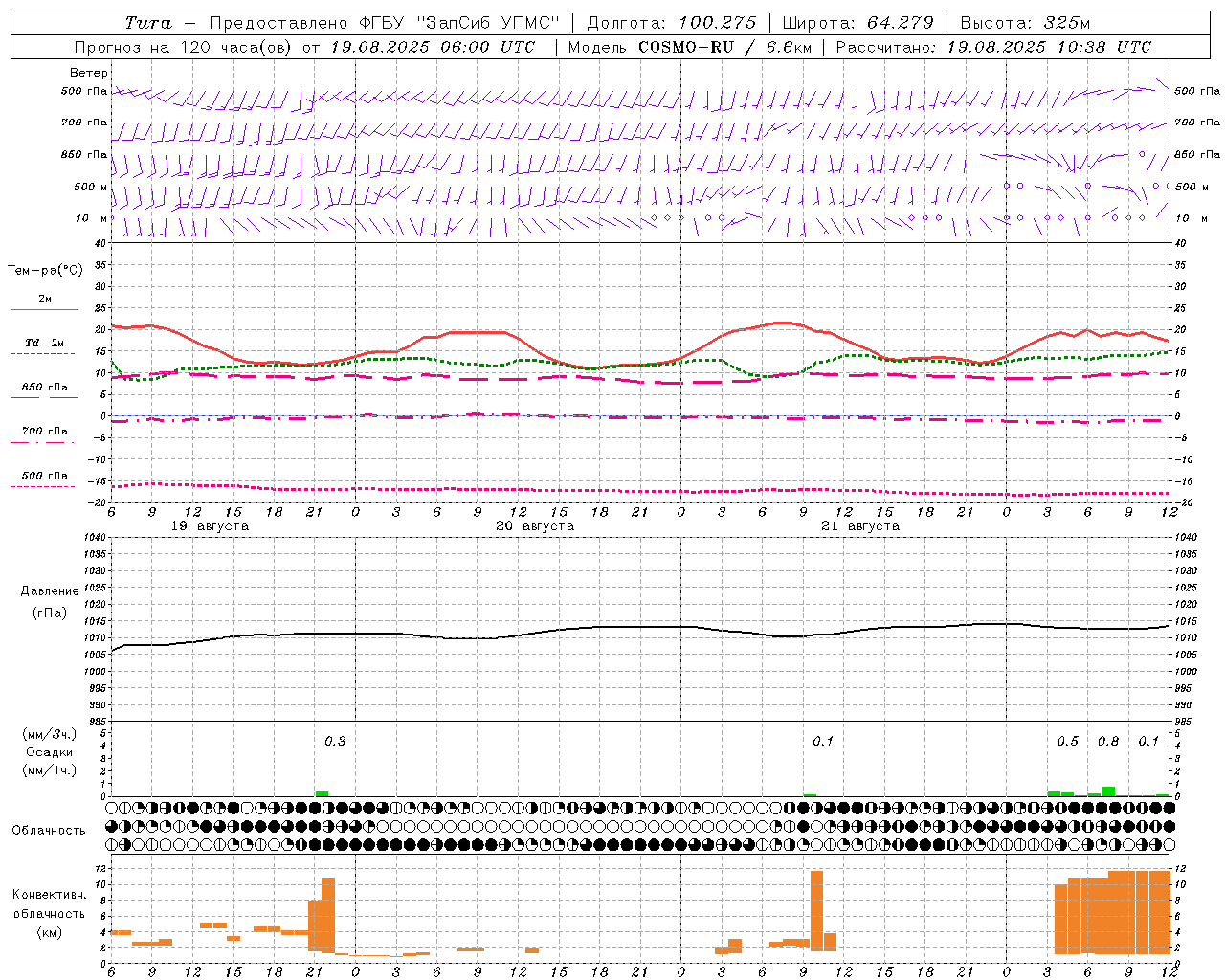The width and height of the screenshot is (1225, 980).
Task: Click the "20 августа" date label
Action: pyautogui.click(x=535, y=526)
